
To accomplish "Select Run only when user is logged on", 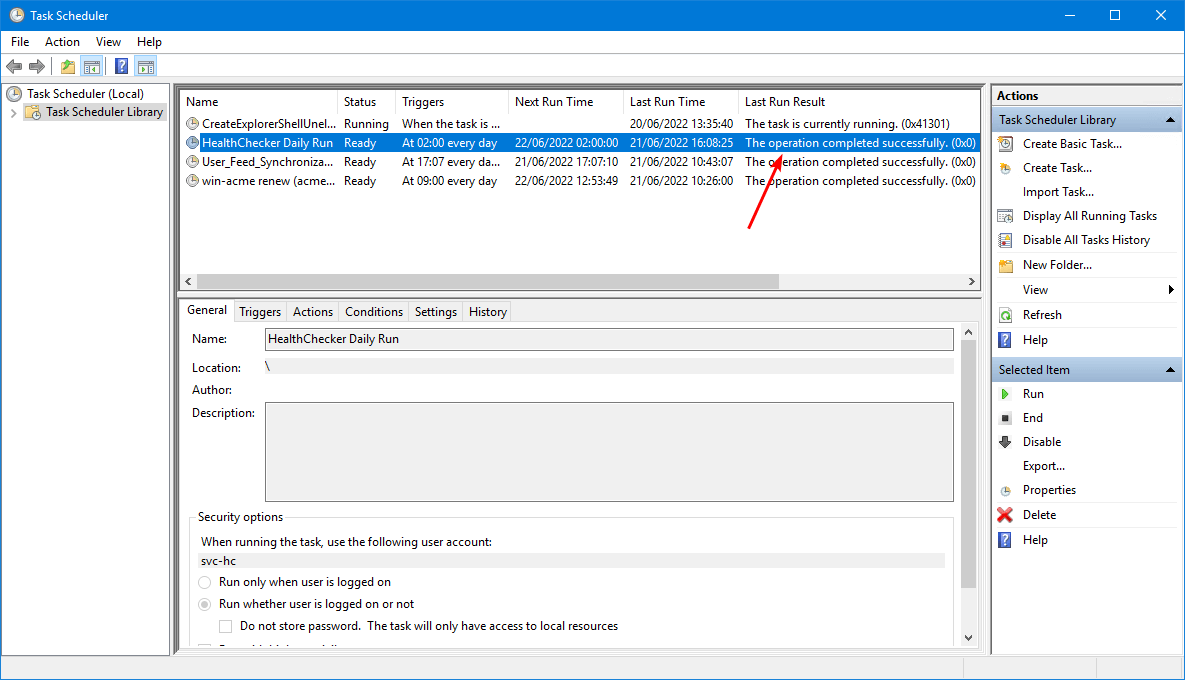I will point(205,583).
